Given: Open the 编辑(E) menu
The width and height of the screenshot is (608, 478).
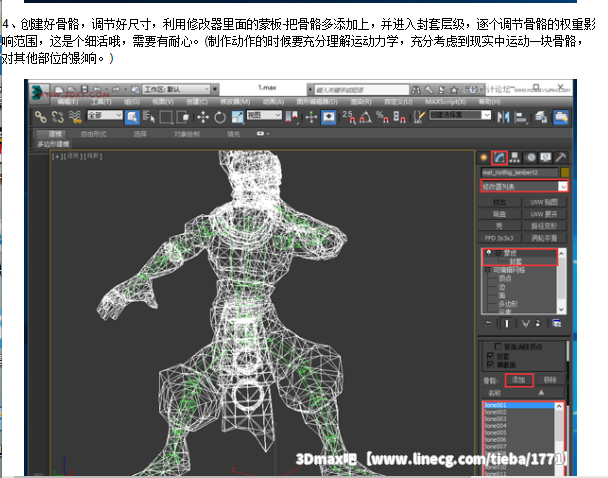Looking at the screenshot, I should [67, 102].
